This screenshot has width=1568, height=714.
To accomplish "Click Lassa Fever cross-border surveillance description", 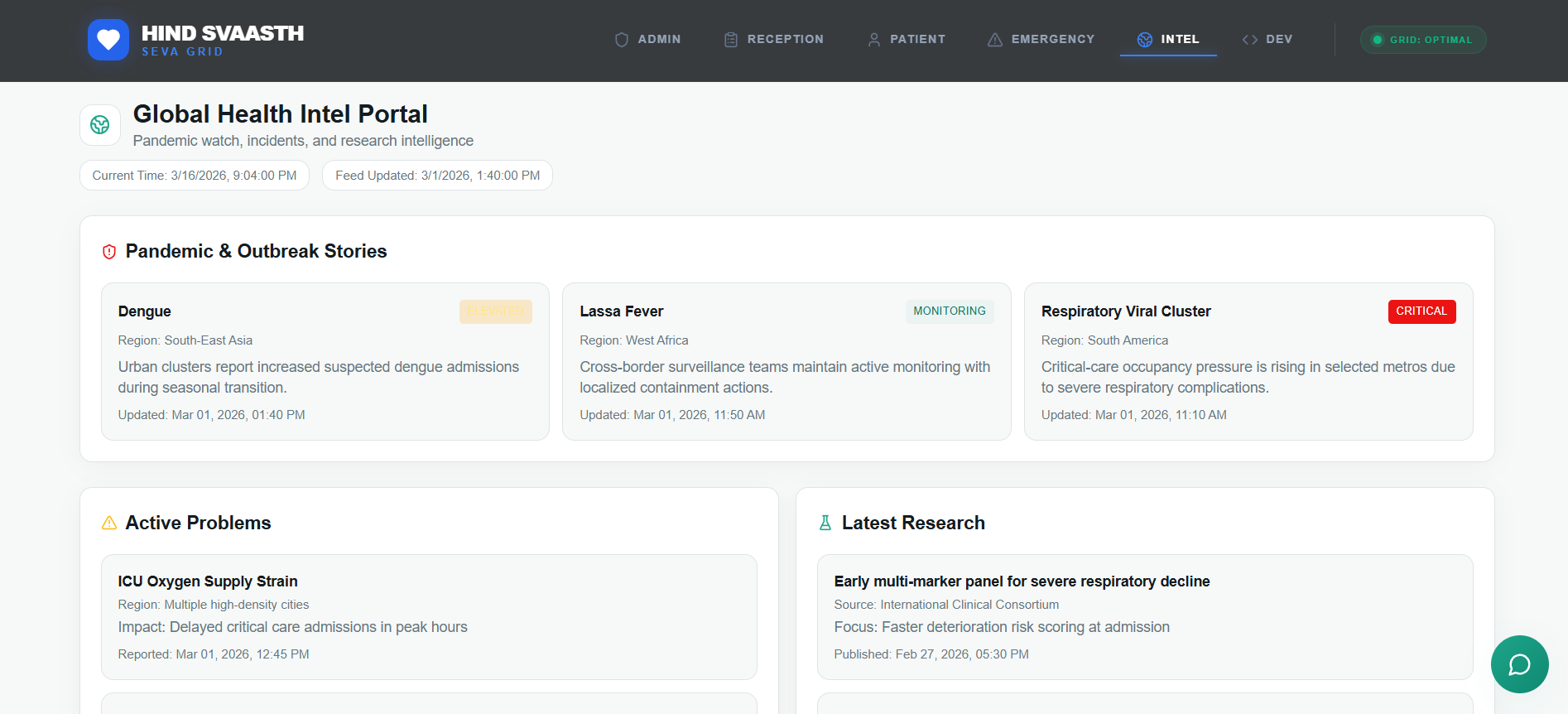I will pos(785,377).
